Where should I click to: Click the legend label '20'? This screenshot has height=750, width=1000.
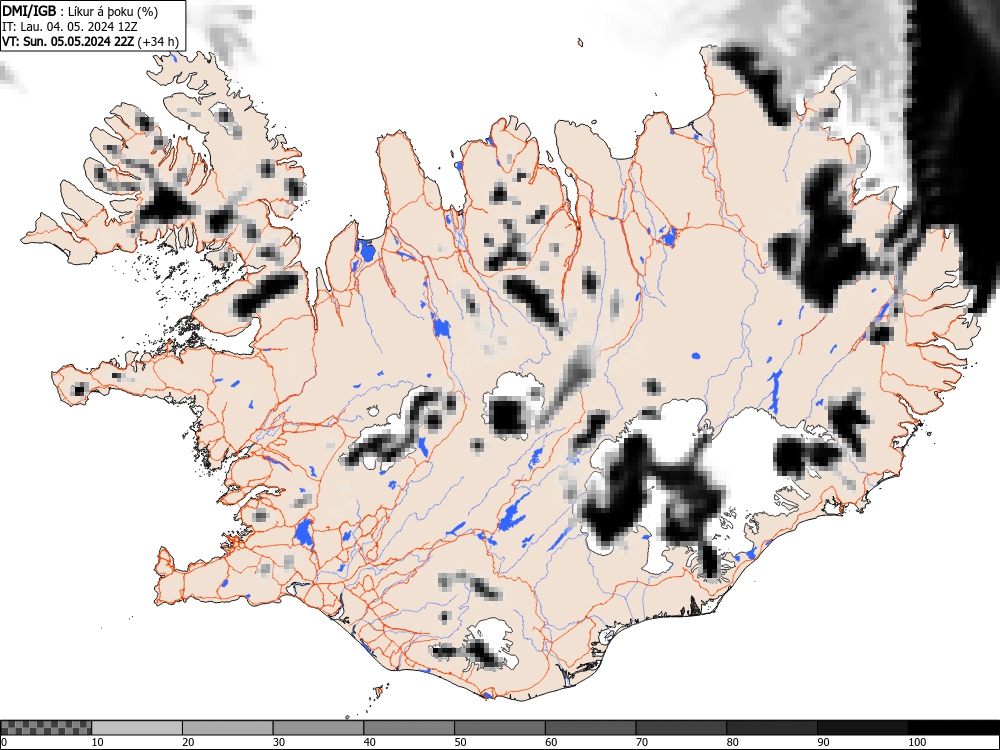coord(188,742)
